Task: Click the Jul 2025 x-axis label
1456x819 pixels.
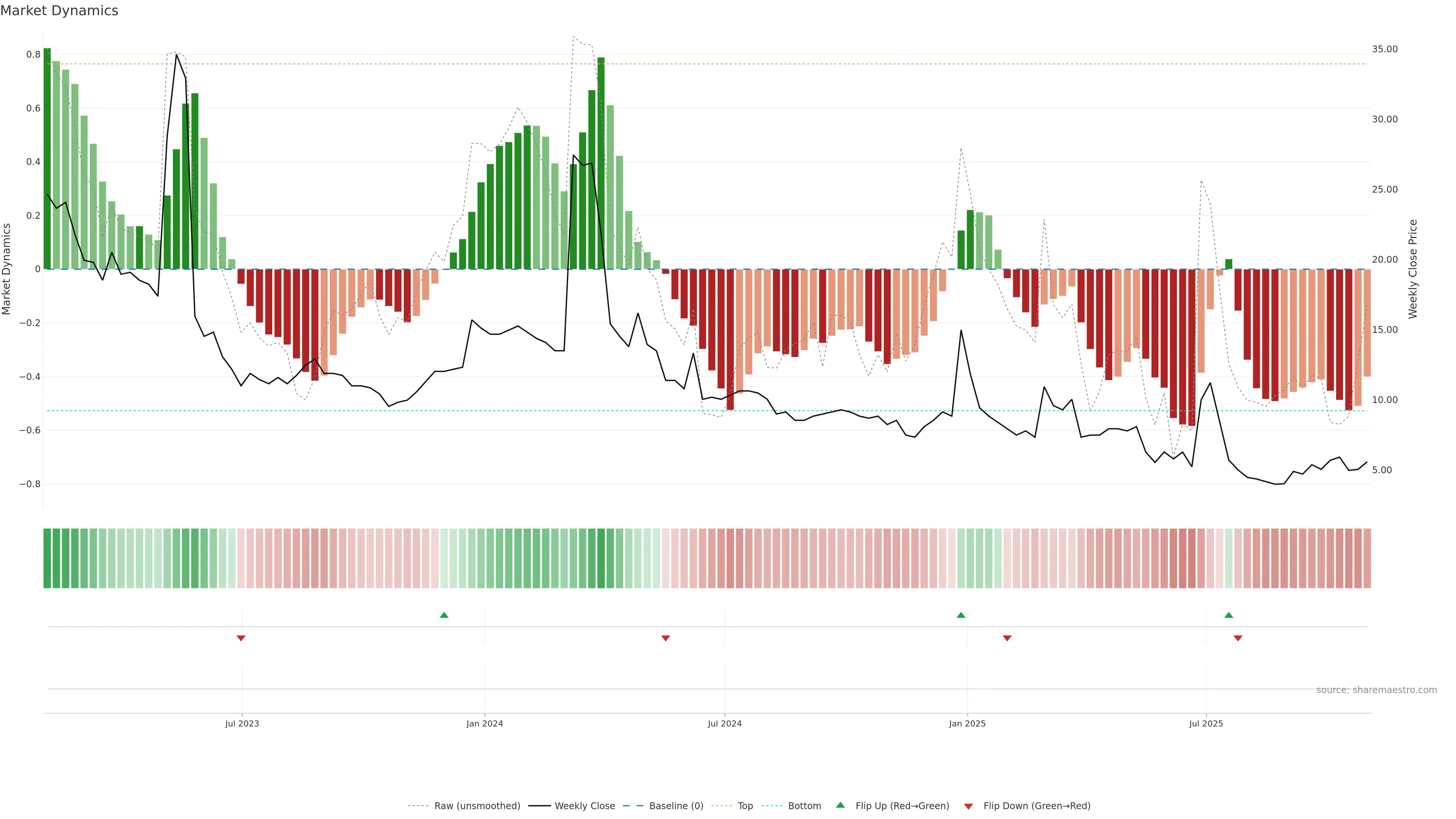Action: click(1206, 723)
